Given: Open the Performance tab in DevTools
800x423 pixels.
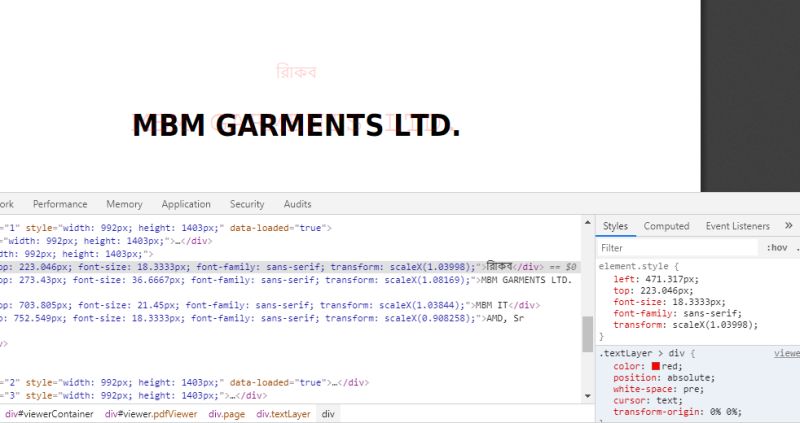Looking at the screenshot, I should click(60, 204).
